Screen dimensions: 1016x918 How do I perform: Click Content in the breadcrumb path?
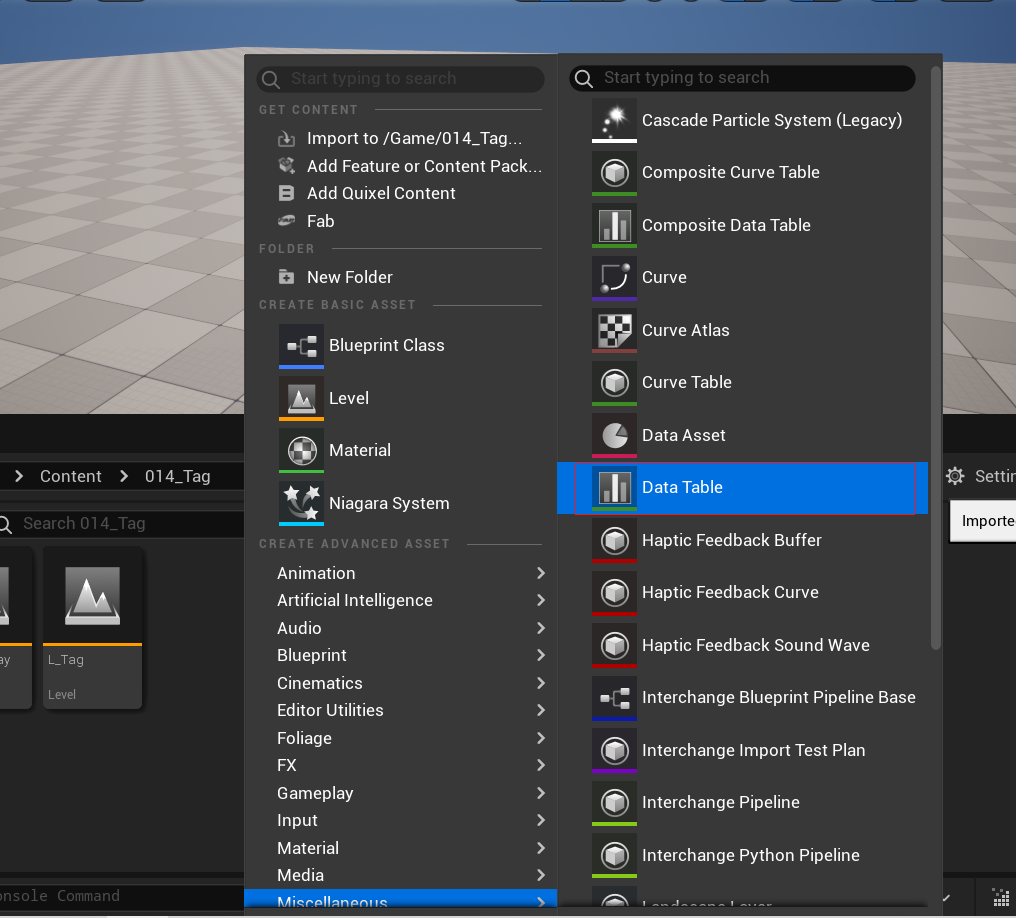point(71,476)
